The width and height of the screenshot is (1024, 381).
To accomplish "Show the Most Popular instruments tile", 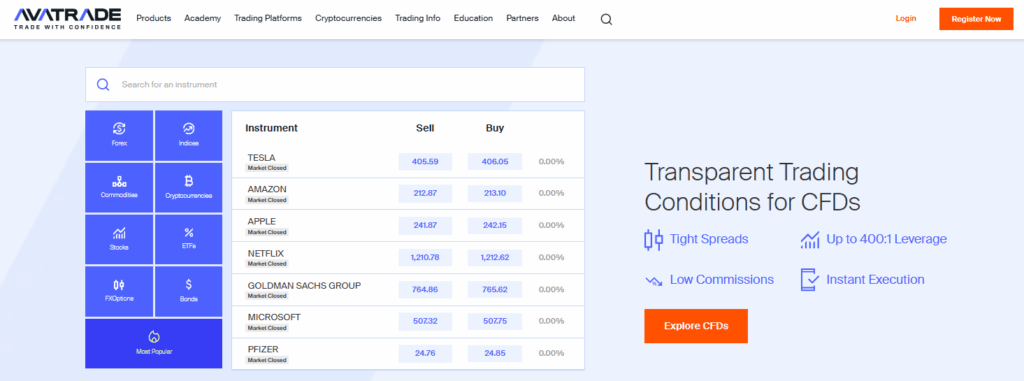I will point(154,344).
